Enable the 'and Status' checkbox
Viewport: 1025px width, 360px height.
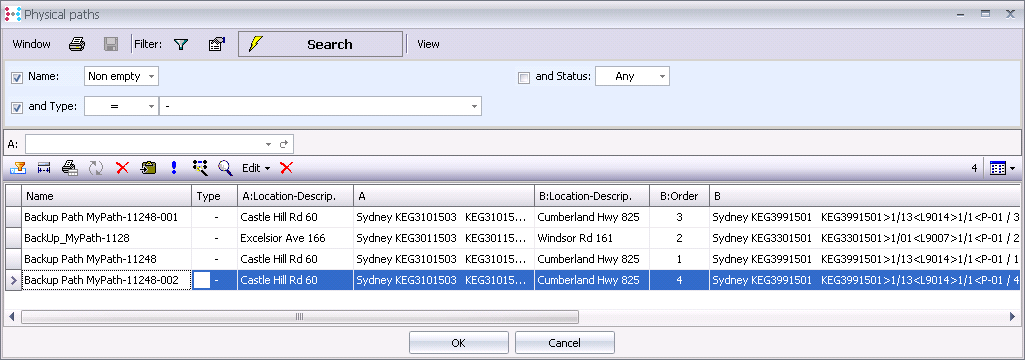tap(523, 78)
